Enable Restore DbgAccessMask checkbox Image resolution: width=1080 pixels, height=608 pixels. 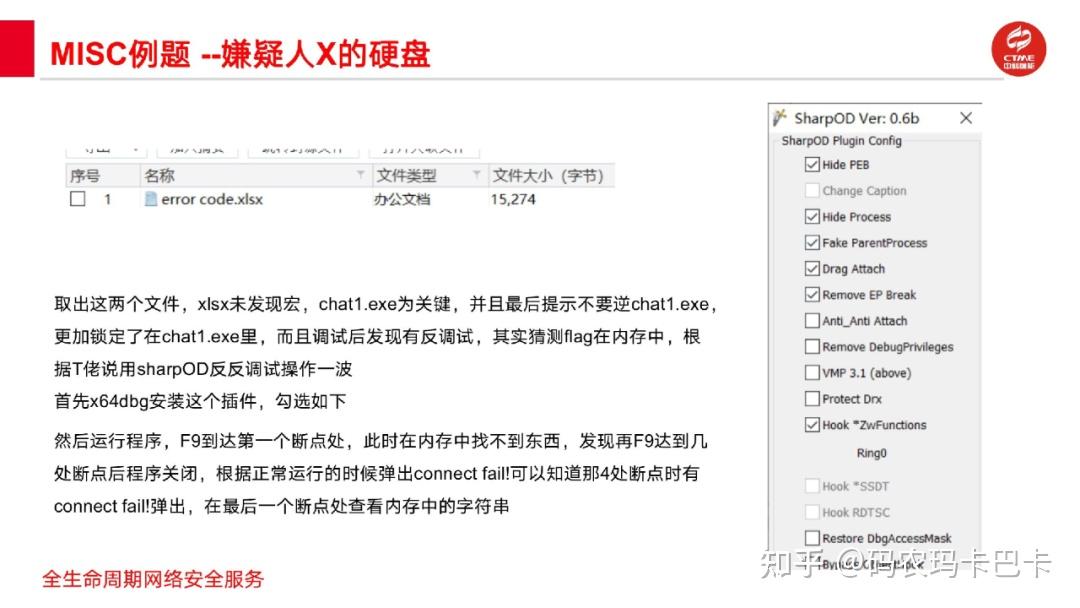tap(812, 538)
